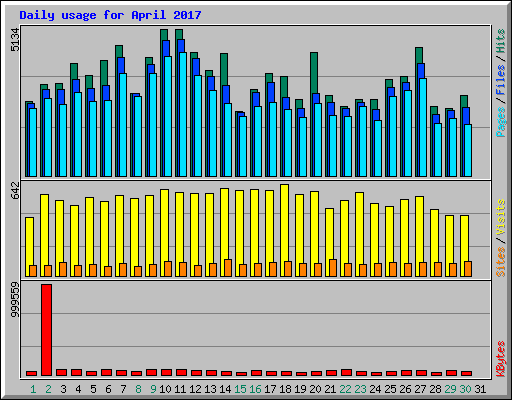Click day label 30 on the x-axis
The height and width of the screenshot is (400, 512).
(x=465, y=389)
